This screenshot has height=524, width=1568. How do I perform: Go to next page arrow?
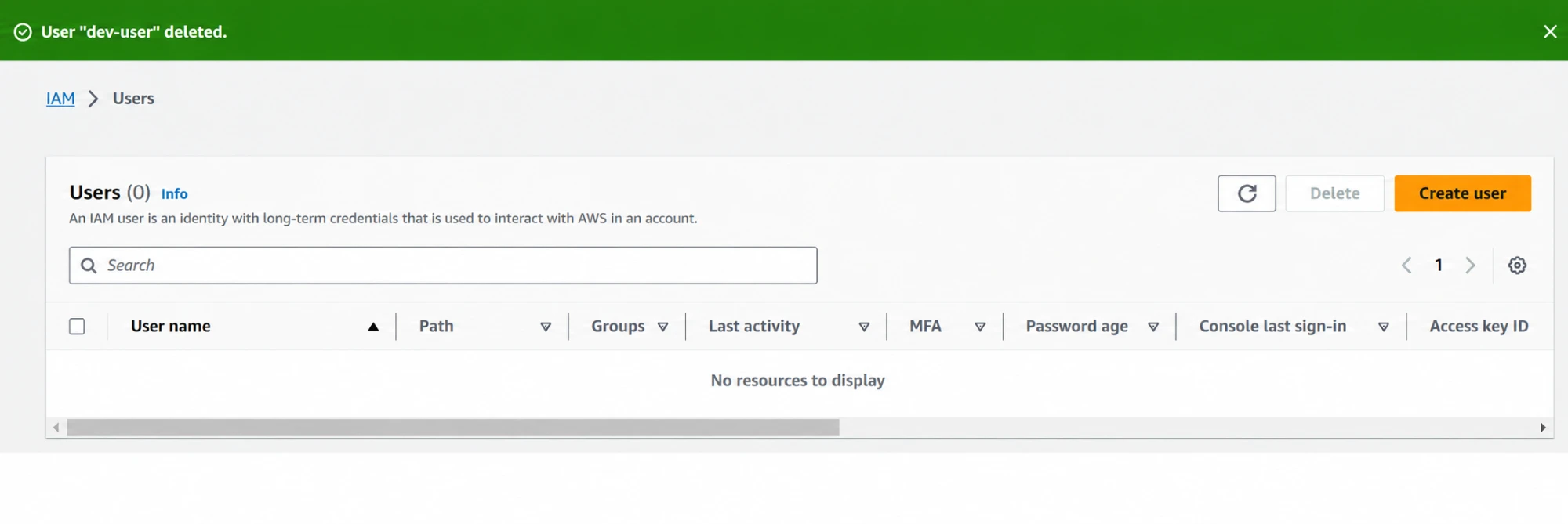point(1470,266)
